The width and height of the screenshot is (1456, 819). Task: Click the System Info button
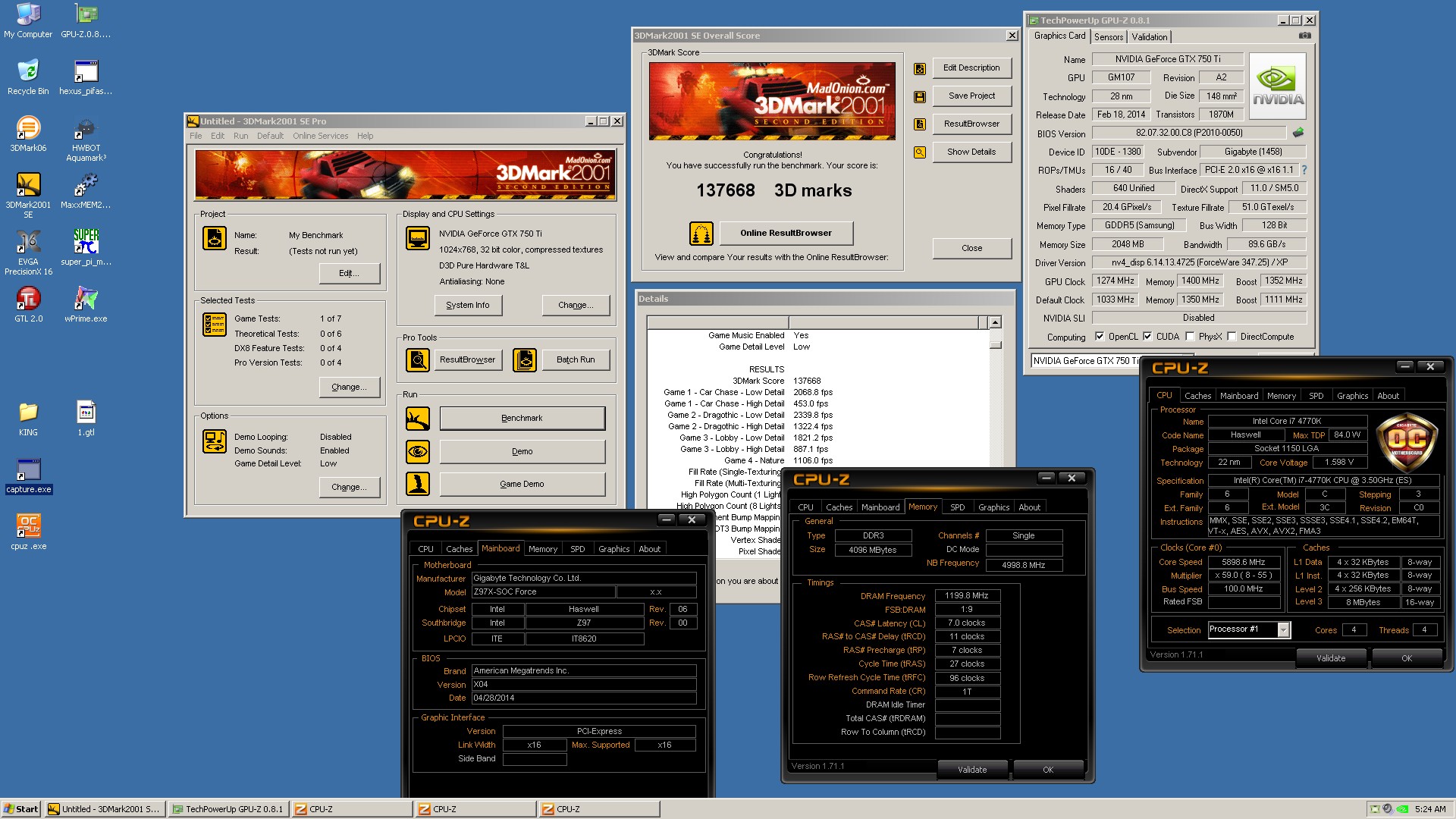click(468, 305)
